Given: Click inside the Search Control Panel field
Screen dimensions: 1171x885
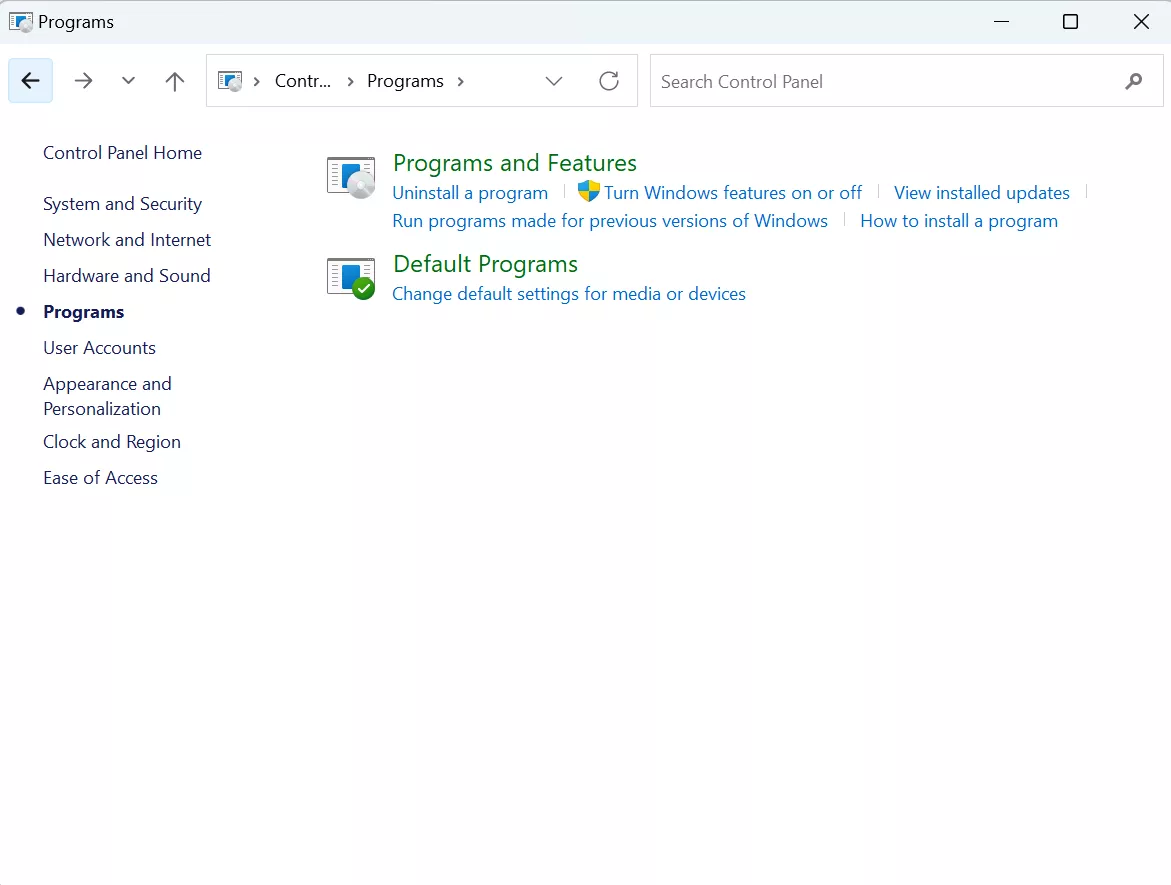Looking at the screenshot, I should (x=850, y=81).
